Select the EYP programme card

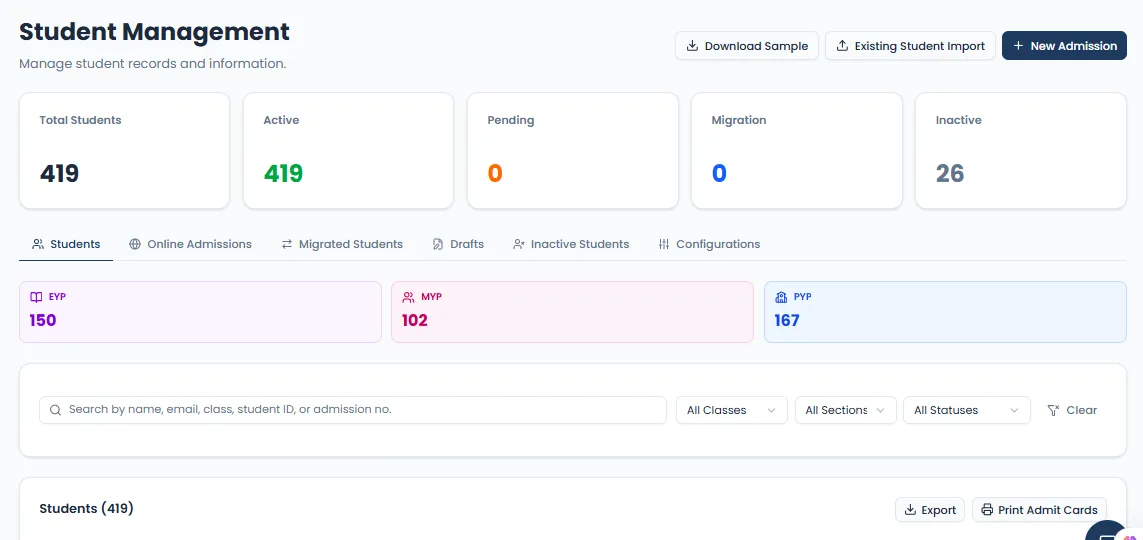200,312
